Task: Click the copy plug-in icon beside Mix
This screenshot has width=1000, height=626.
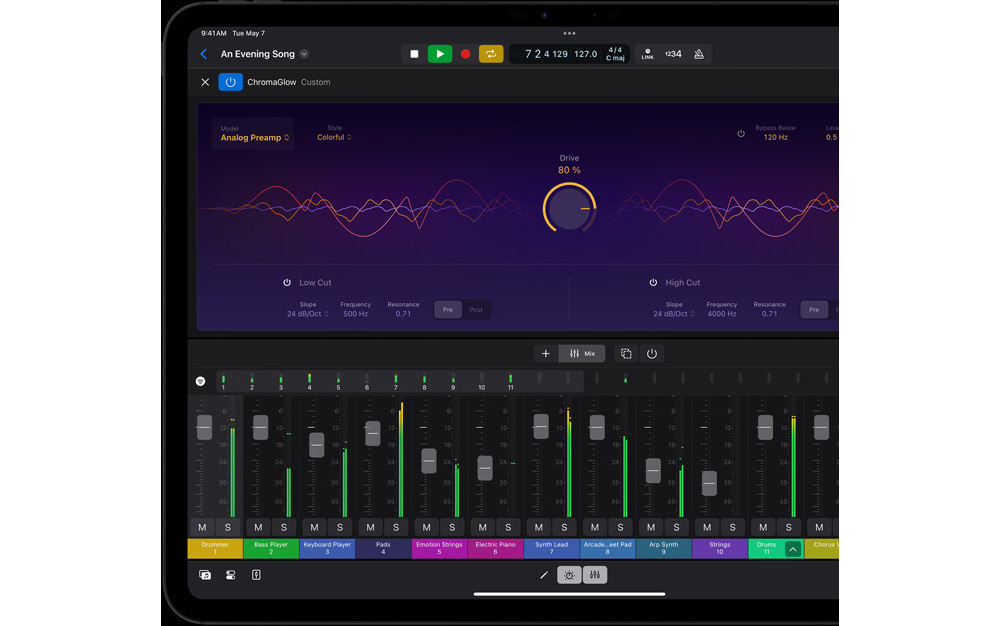Action: (x=626, y=354)
